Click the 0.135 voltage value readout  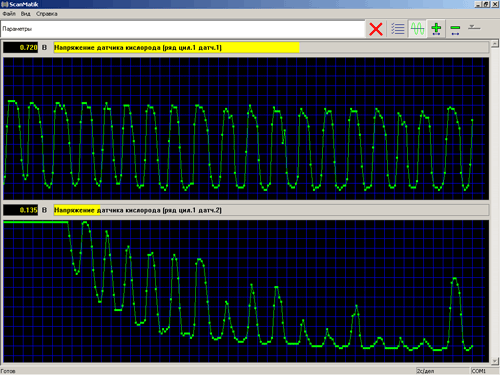coord(21,210)
